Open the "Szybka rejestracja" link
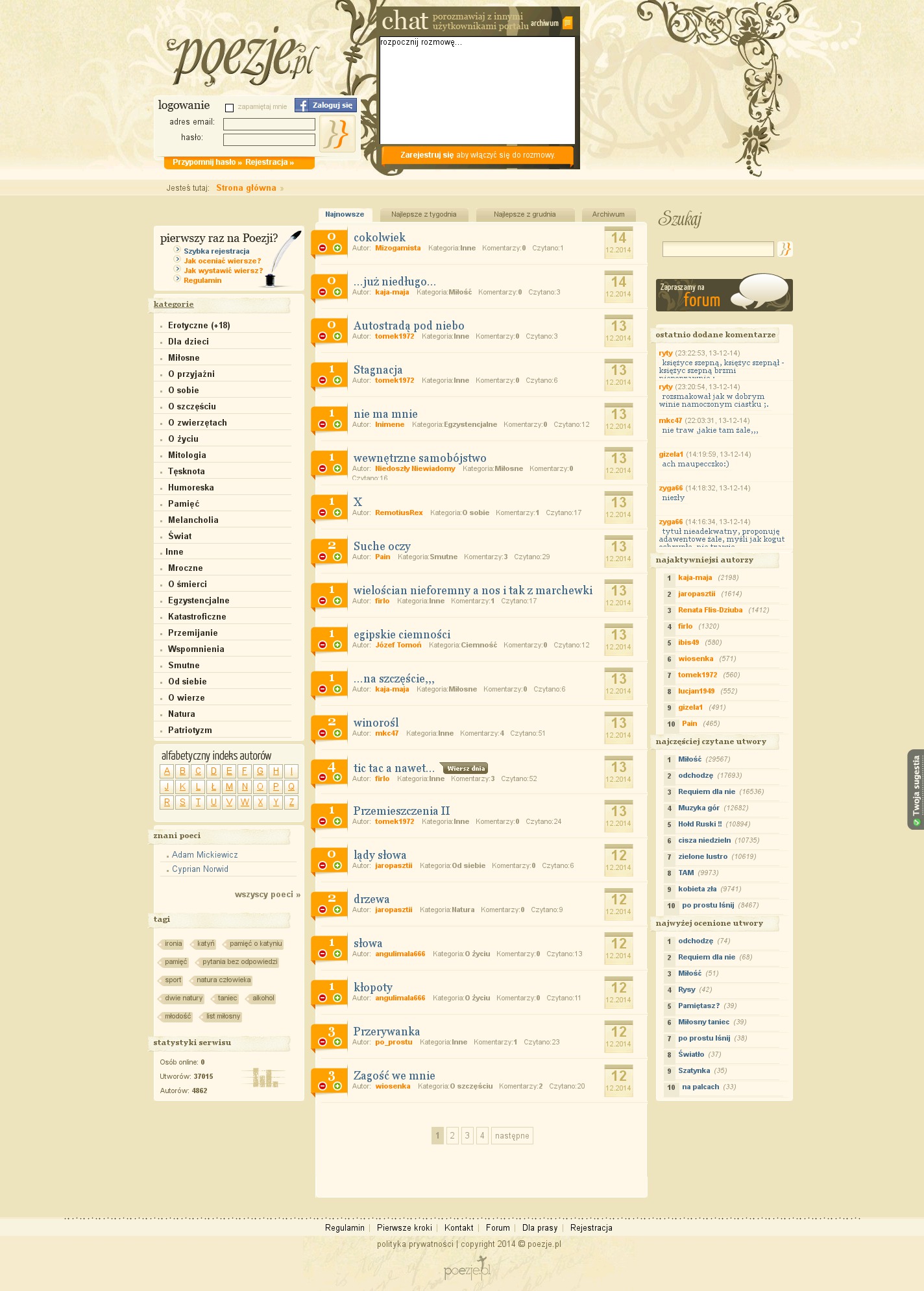The width and height of the screenshot is (924, 1291). click(217, 251)
